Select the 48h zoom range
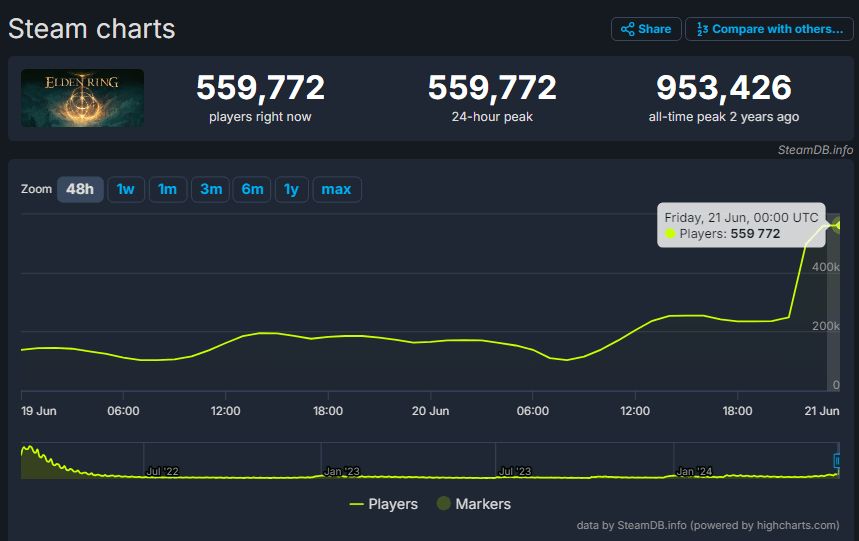The width and height of the screenshot is (859, 541). (80, 189)
